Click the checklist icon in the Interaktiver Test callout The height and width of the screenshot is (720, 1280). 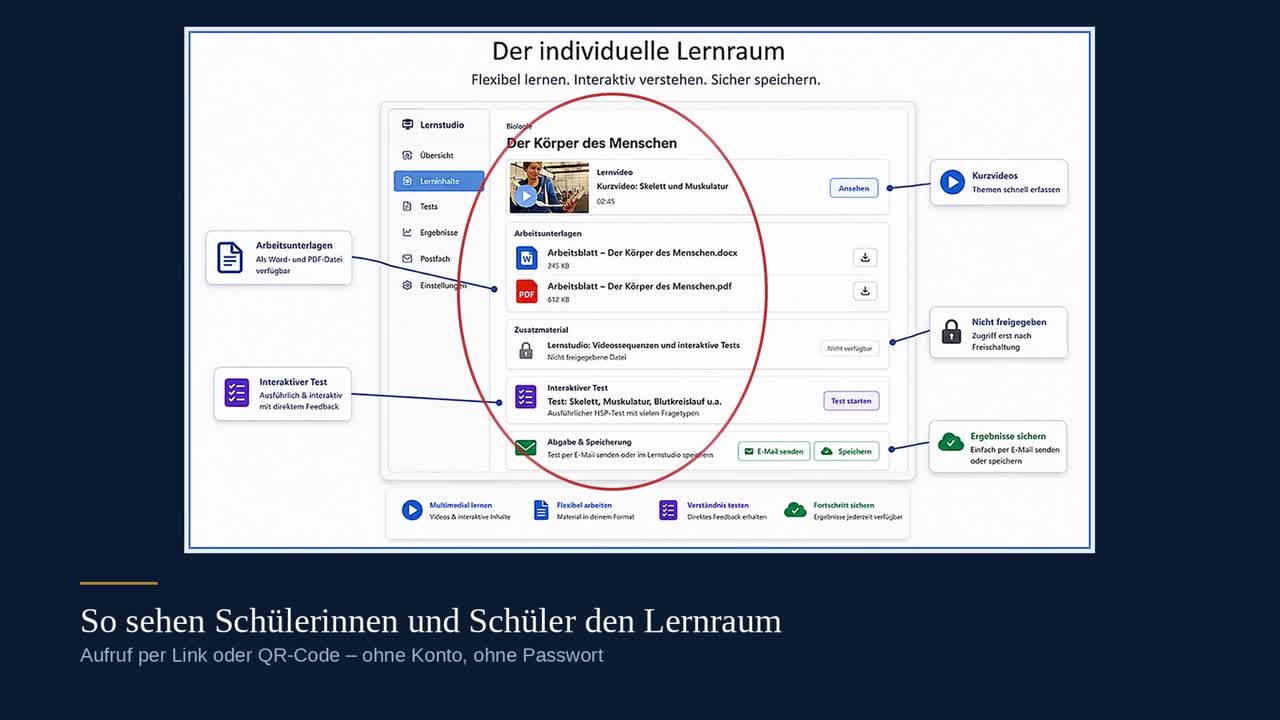[x=237, y=392]
